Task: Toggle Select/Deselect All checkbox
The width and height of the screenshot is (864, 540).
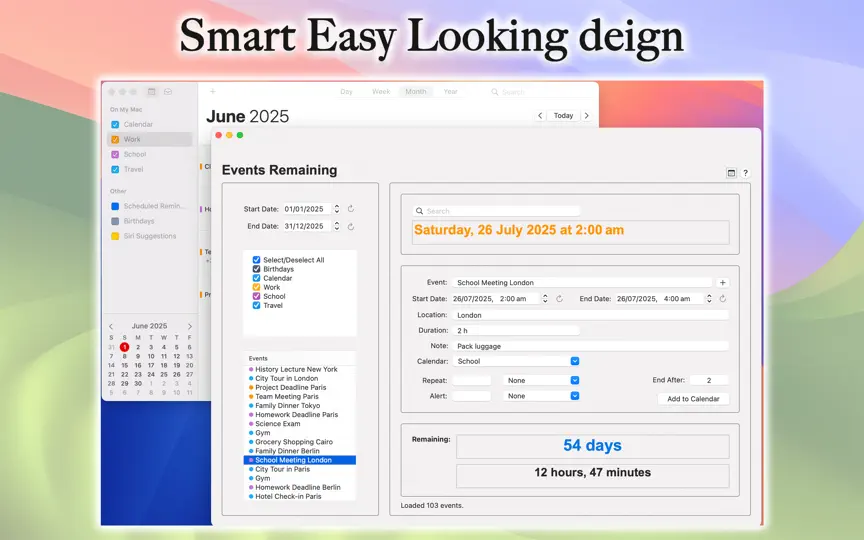Action: point(256,260)
